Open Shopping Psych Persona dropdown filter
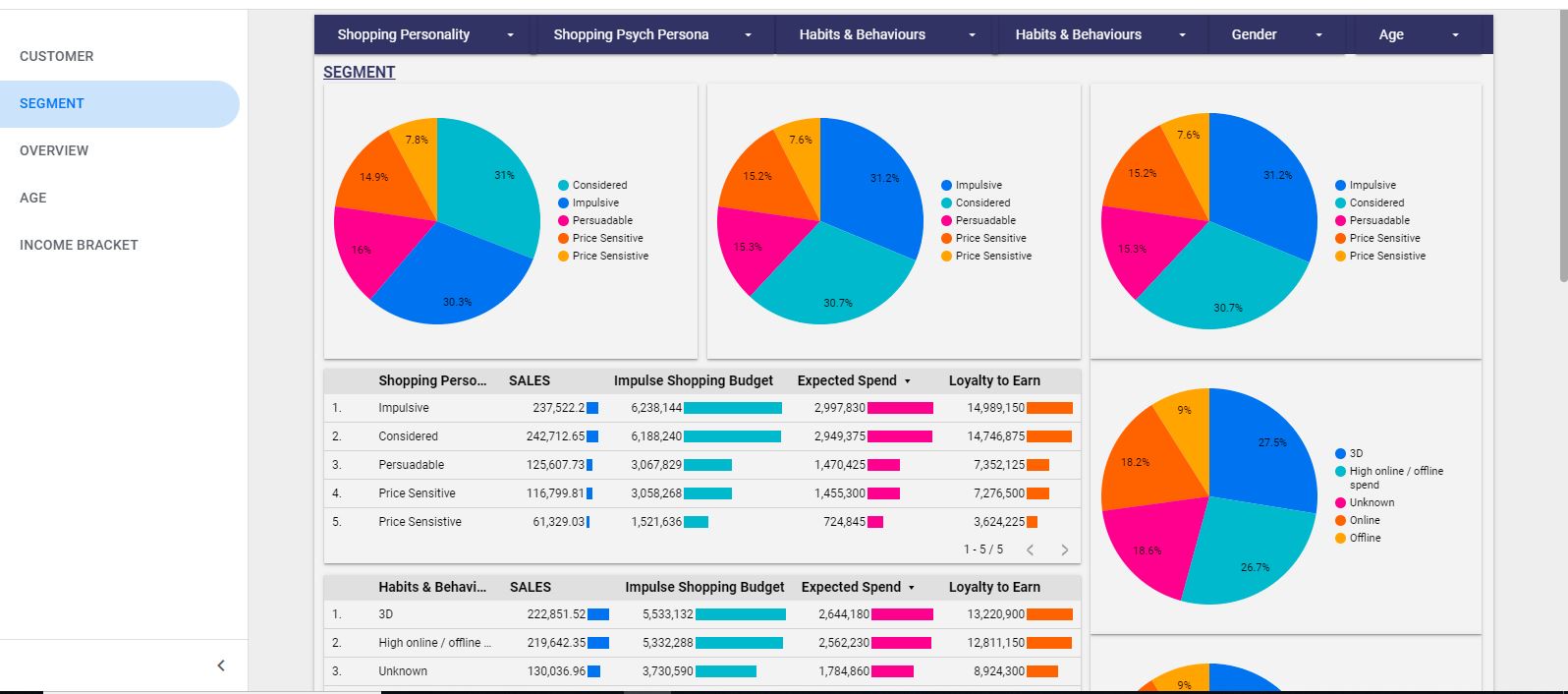 [653, 34]
